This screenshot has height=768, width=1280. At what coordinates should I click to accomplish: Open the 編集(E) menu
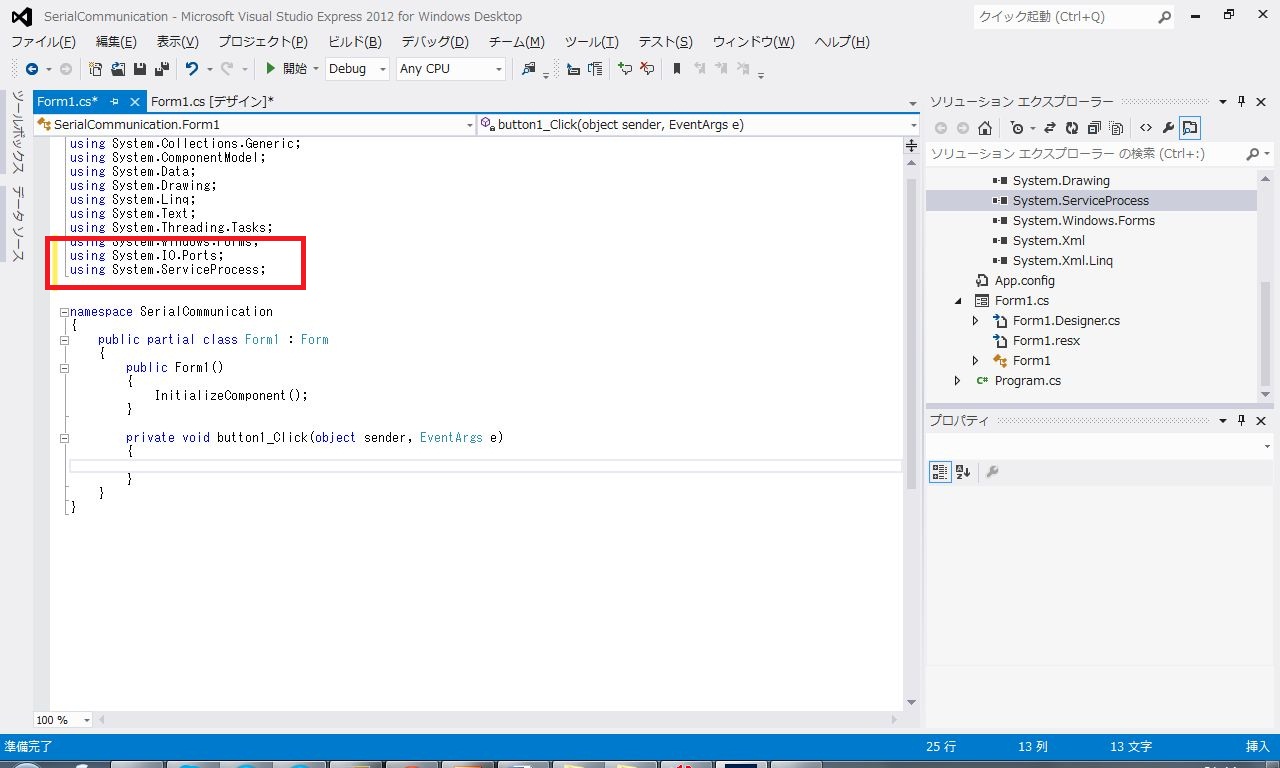pos(116,42)
